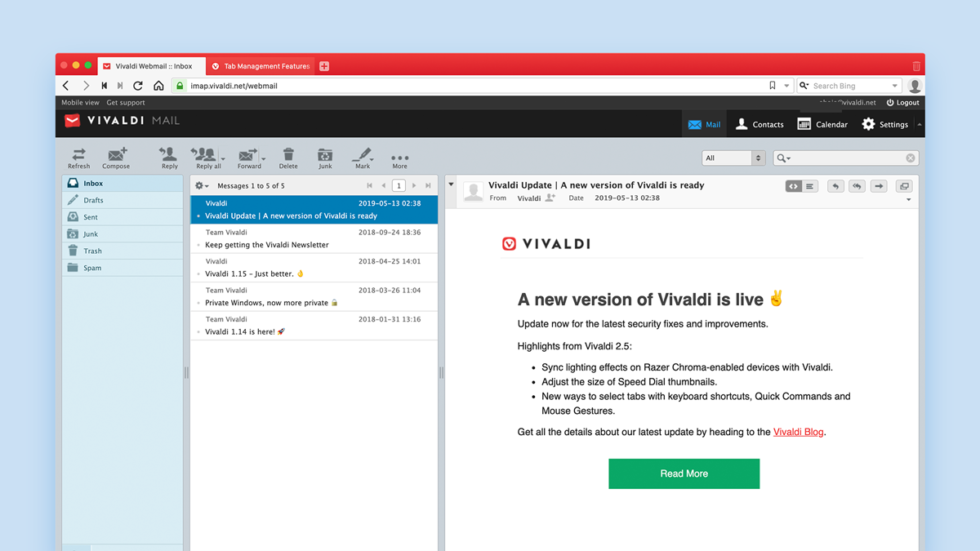Open the Vivaldi Blog link
The width and height of the screenshot is (980, 551).
tap(798, 432)
